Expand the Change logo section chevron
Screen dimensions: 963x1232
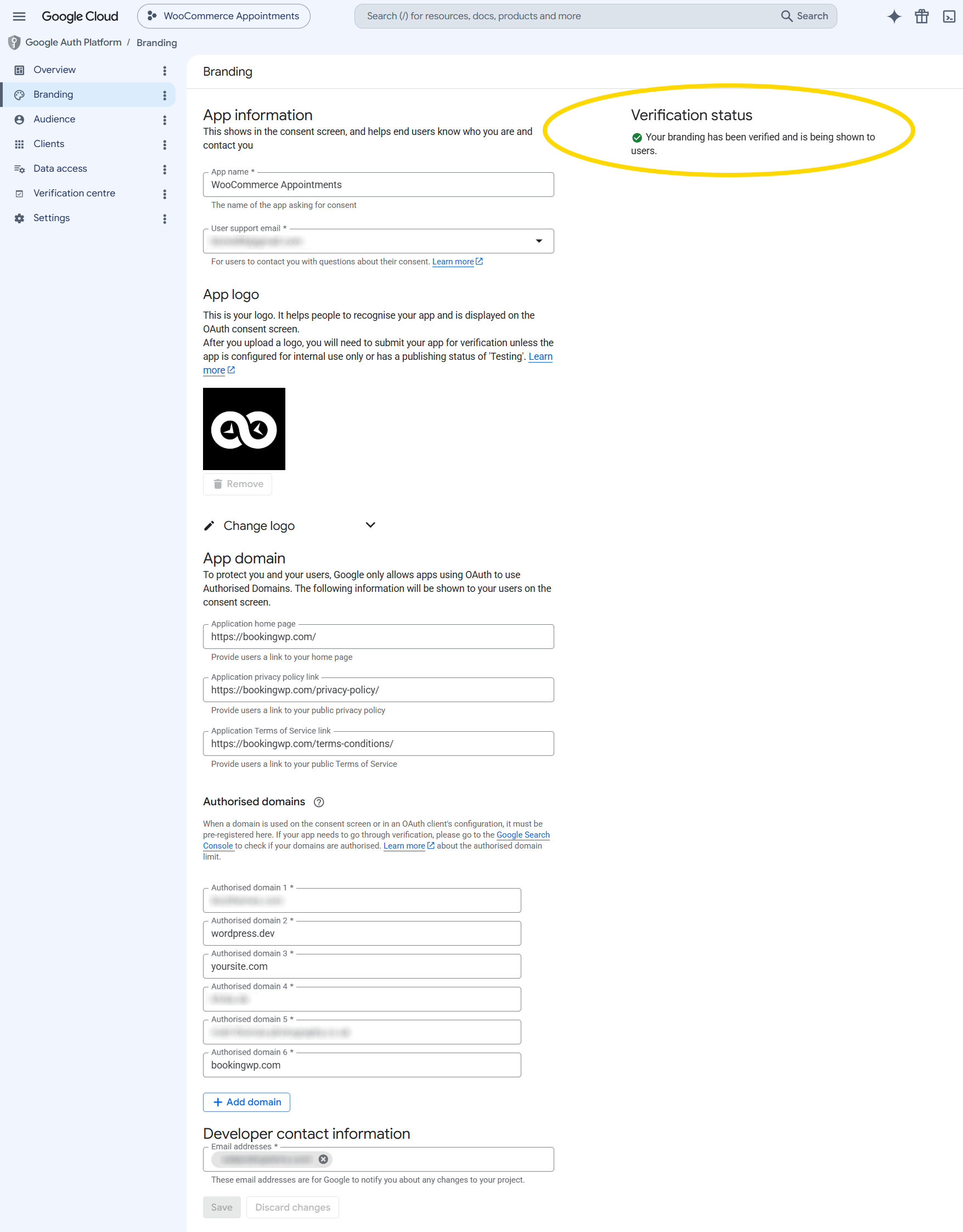[x=370, y=525]
